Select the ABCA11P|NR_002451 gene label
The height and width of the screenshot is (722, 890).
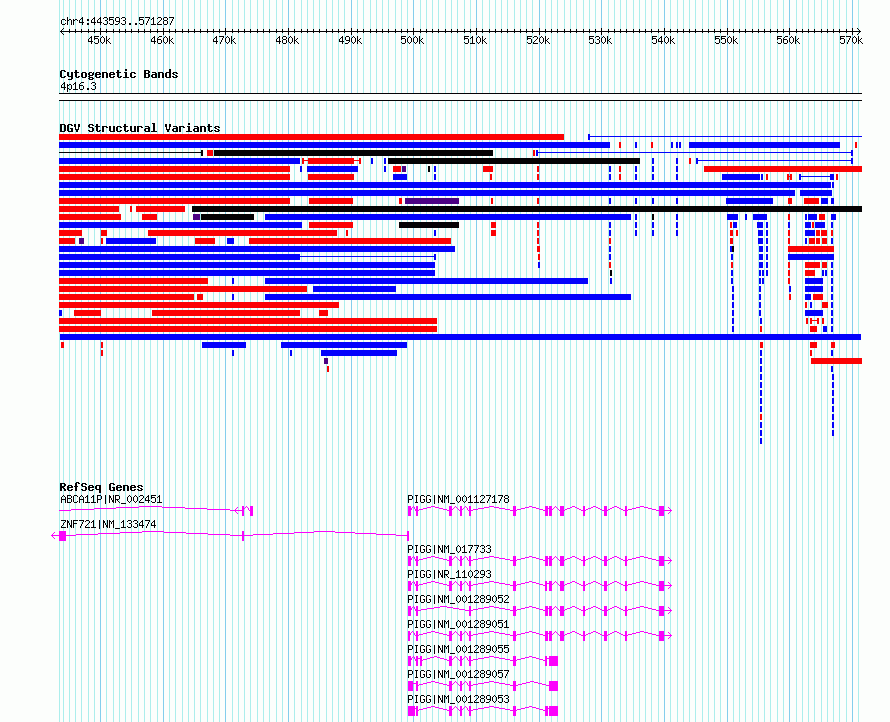coord(111,499)
